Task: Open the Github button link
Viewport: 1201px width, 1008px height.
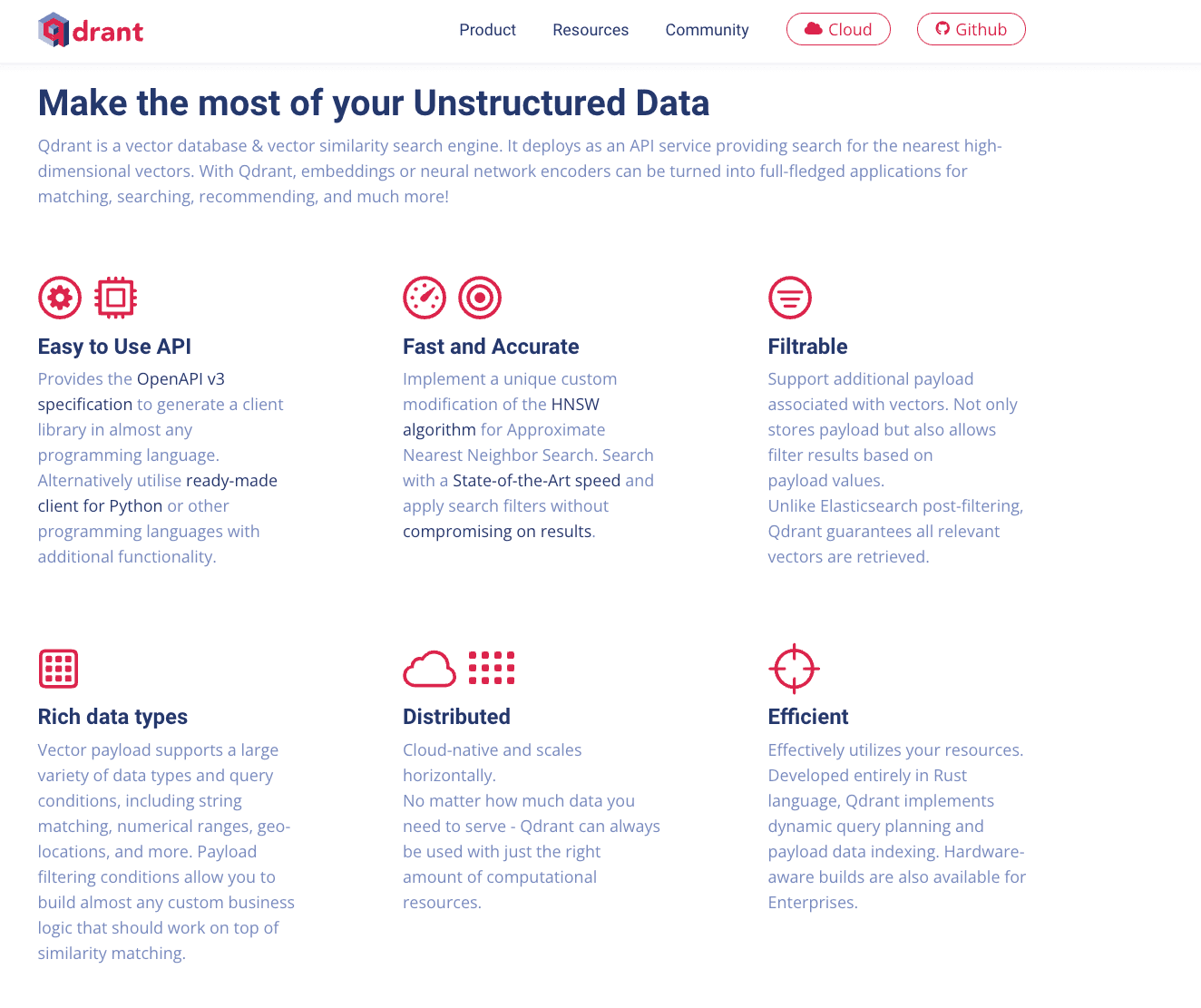Action: pos(971,29)
